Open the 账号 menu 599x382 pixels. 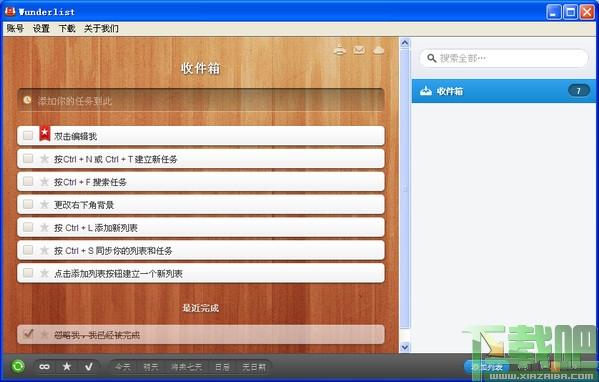[15, 28]
